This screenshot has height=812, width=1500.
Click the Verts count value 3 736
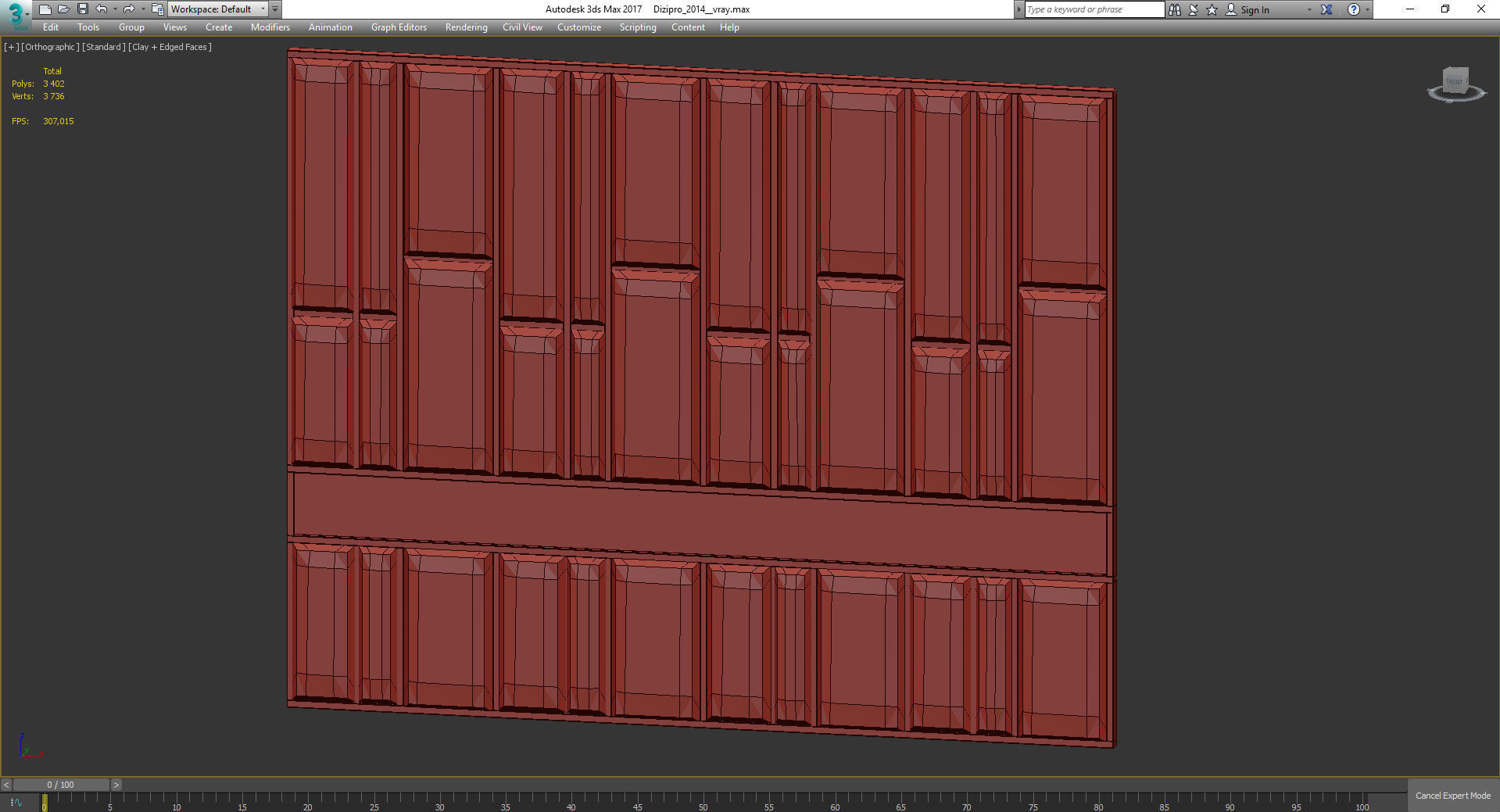pyautogui.click(x=54, y=96)
